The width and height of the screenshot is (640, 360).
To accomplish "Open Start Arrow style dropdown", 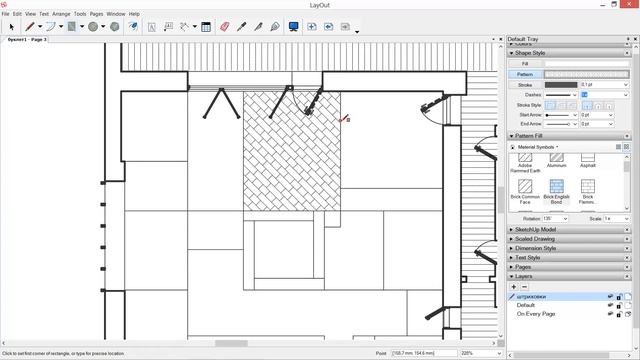I will pyautogui.click(x=575, y=115).
